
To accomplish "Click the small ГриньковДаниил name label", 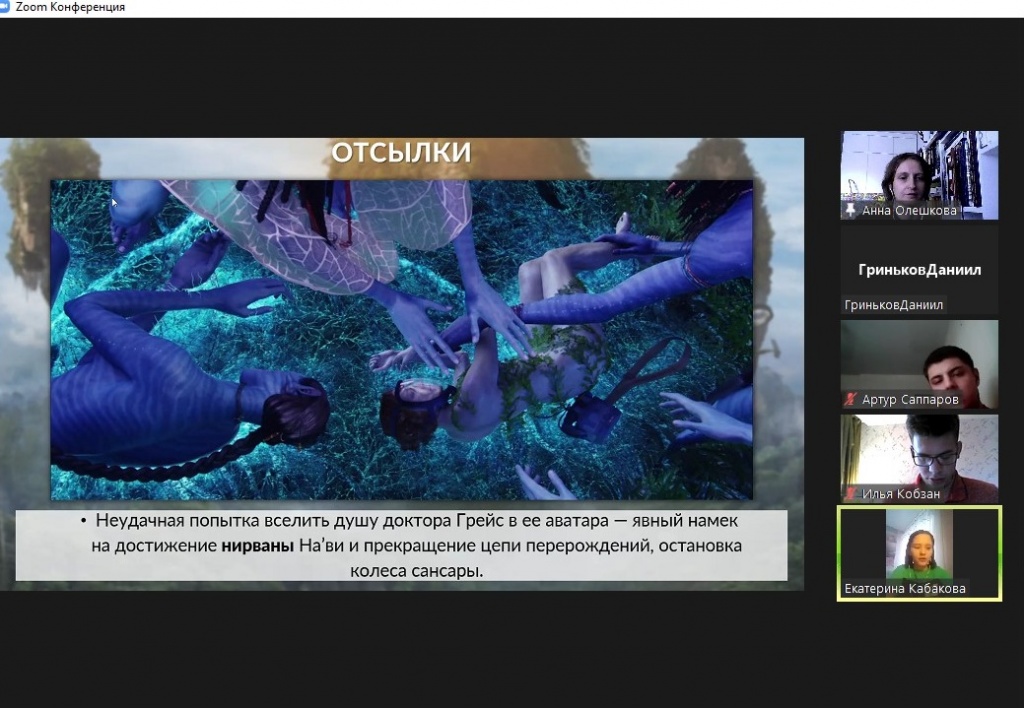I will [894, 305].
